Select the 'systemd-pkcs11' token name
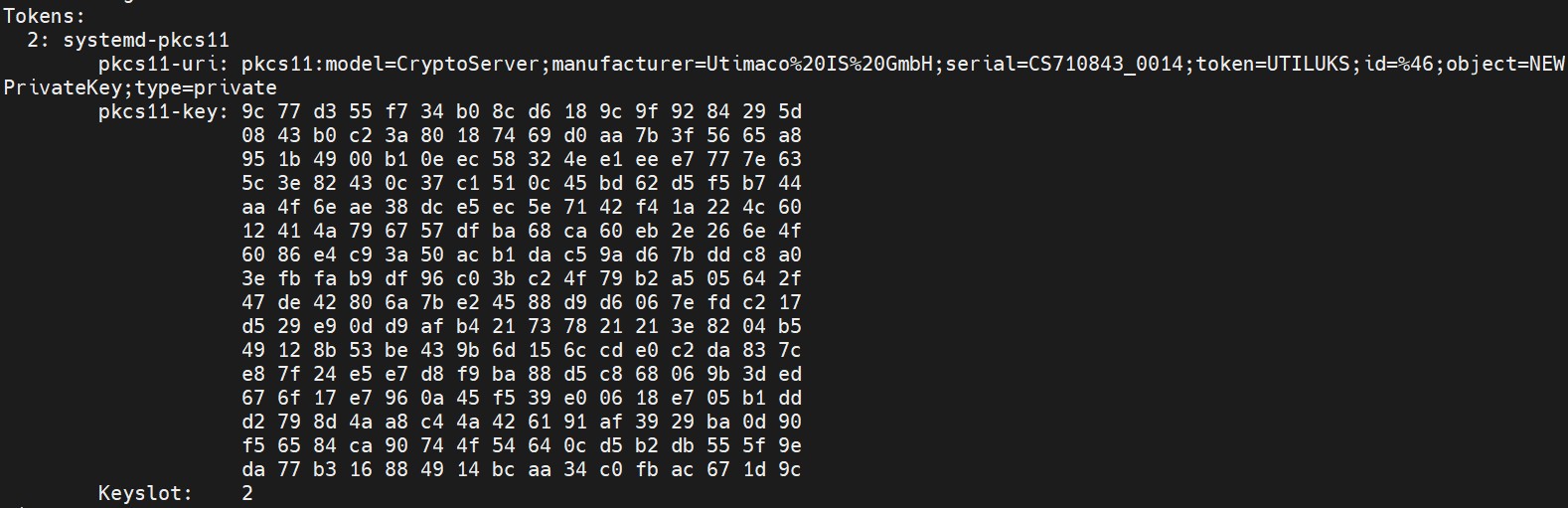This screenshot has width=1568, height=508. 146,40
